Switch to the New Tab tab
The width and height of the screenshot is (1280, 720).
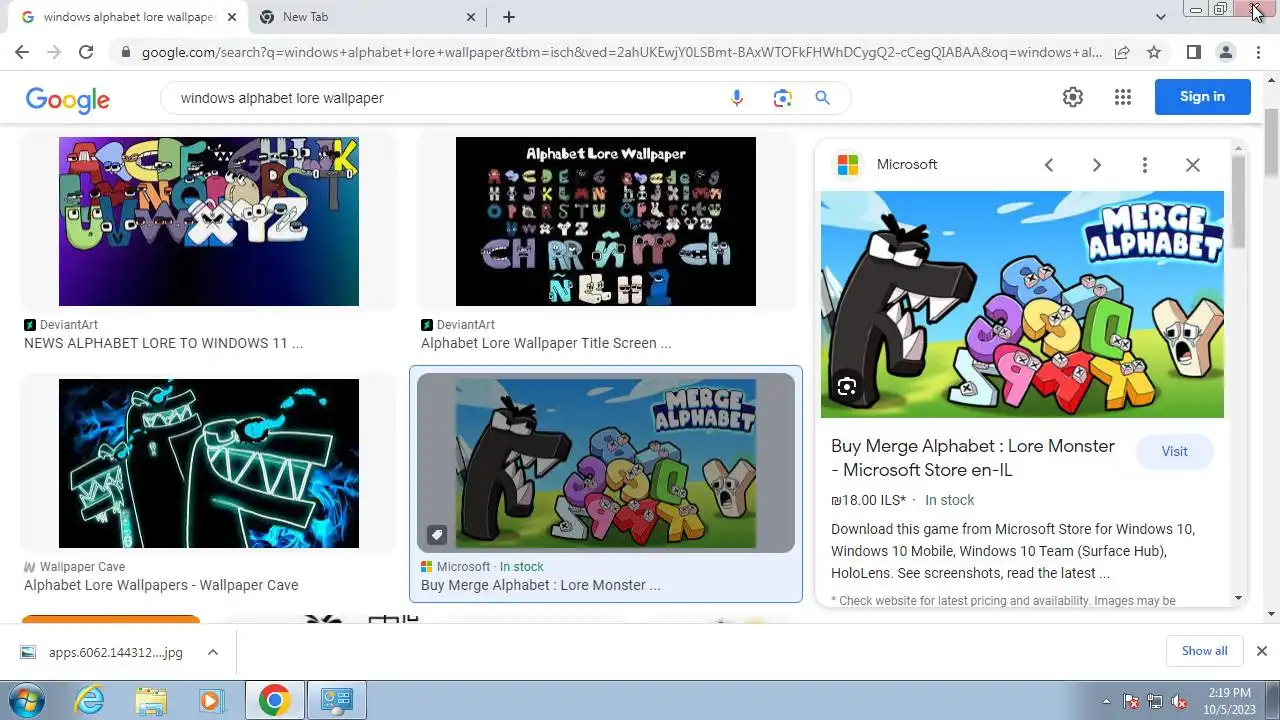click(367, 17)
